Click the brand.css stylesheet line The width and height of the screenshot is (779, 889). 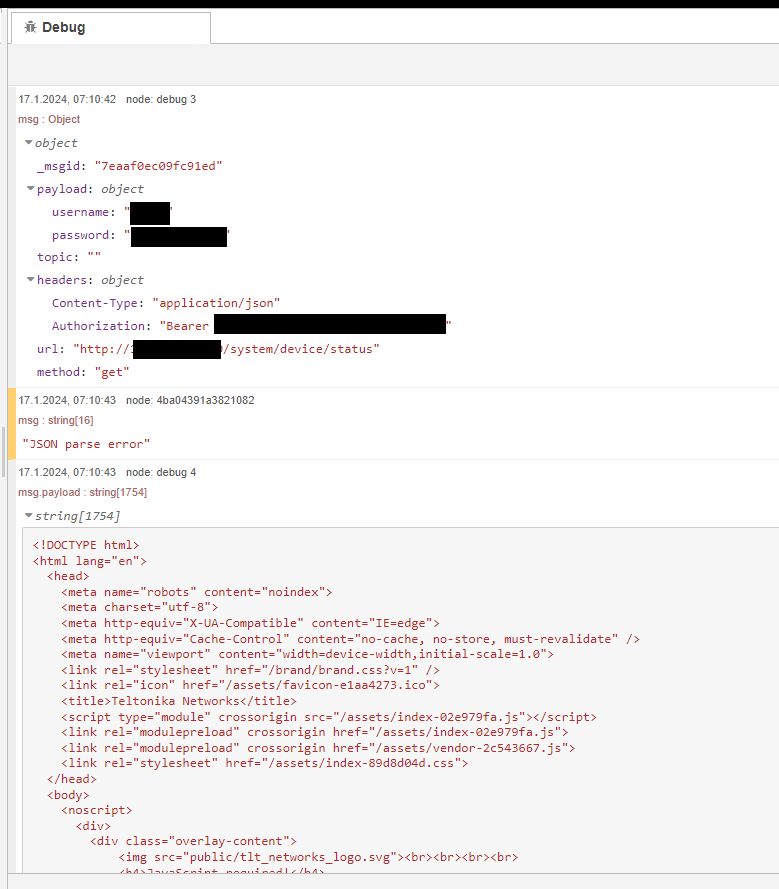[251, 670]
